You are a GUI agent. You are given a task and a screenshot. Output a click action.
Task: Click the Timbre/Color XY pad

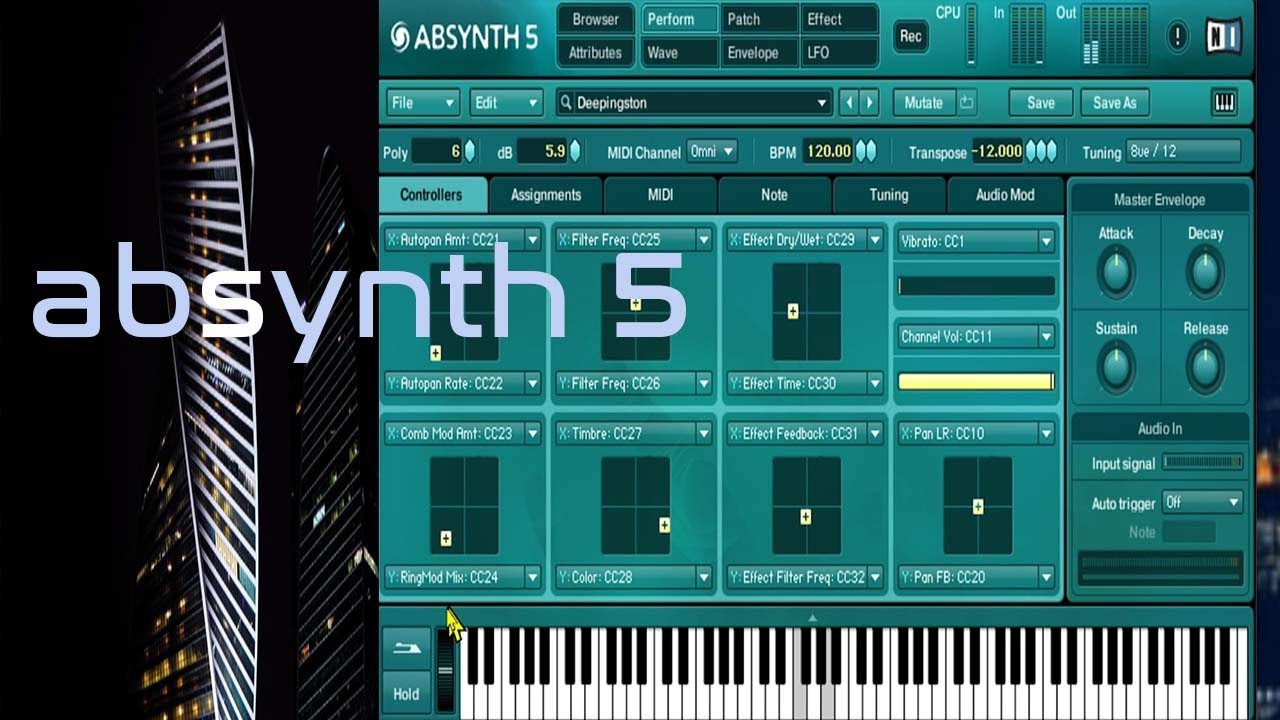[635, 505]
